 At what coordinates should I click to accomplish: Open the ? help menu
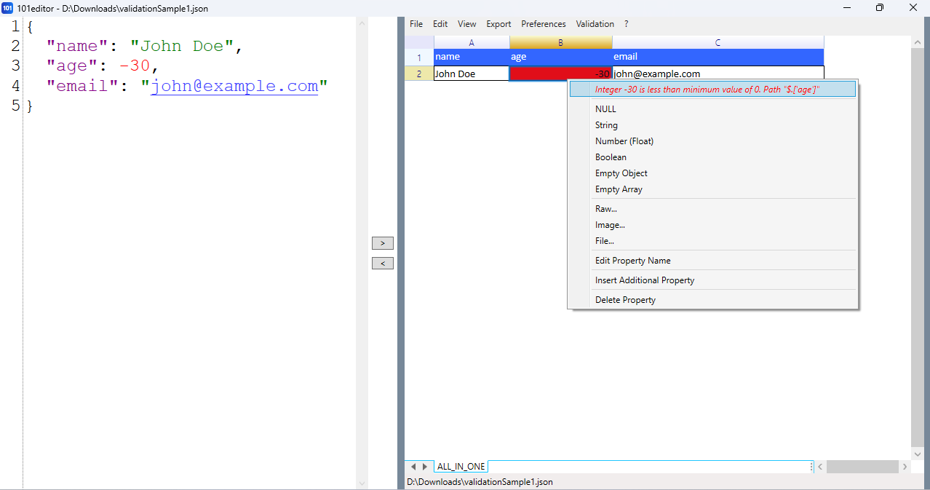point(626,24)
